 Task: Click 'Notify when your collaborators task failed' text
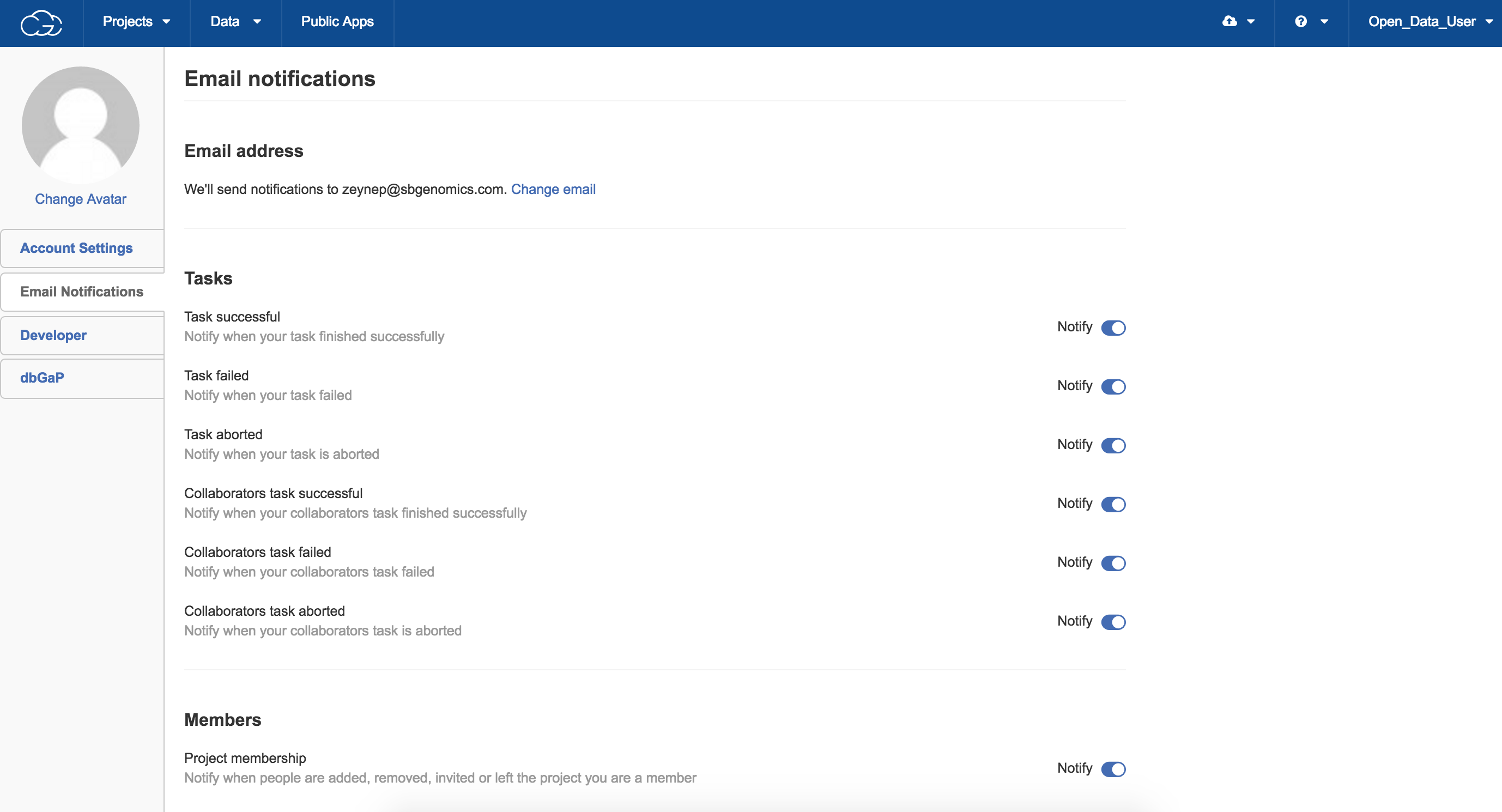point(309,572)
